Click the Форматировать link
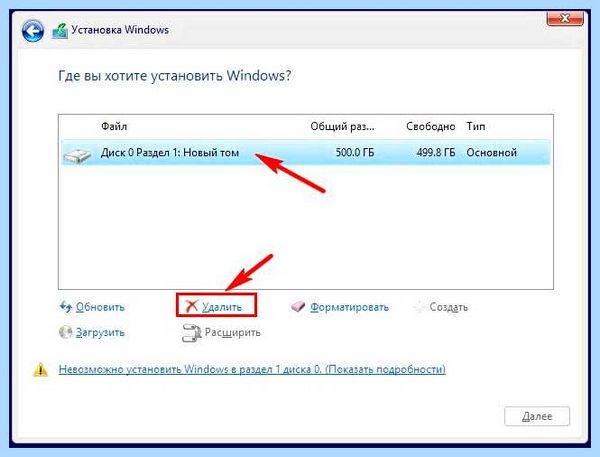 click(x=349, y=307)
